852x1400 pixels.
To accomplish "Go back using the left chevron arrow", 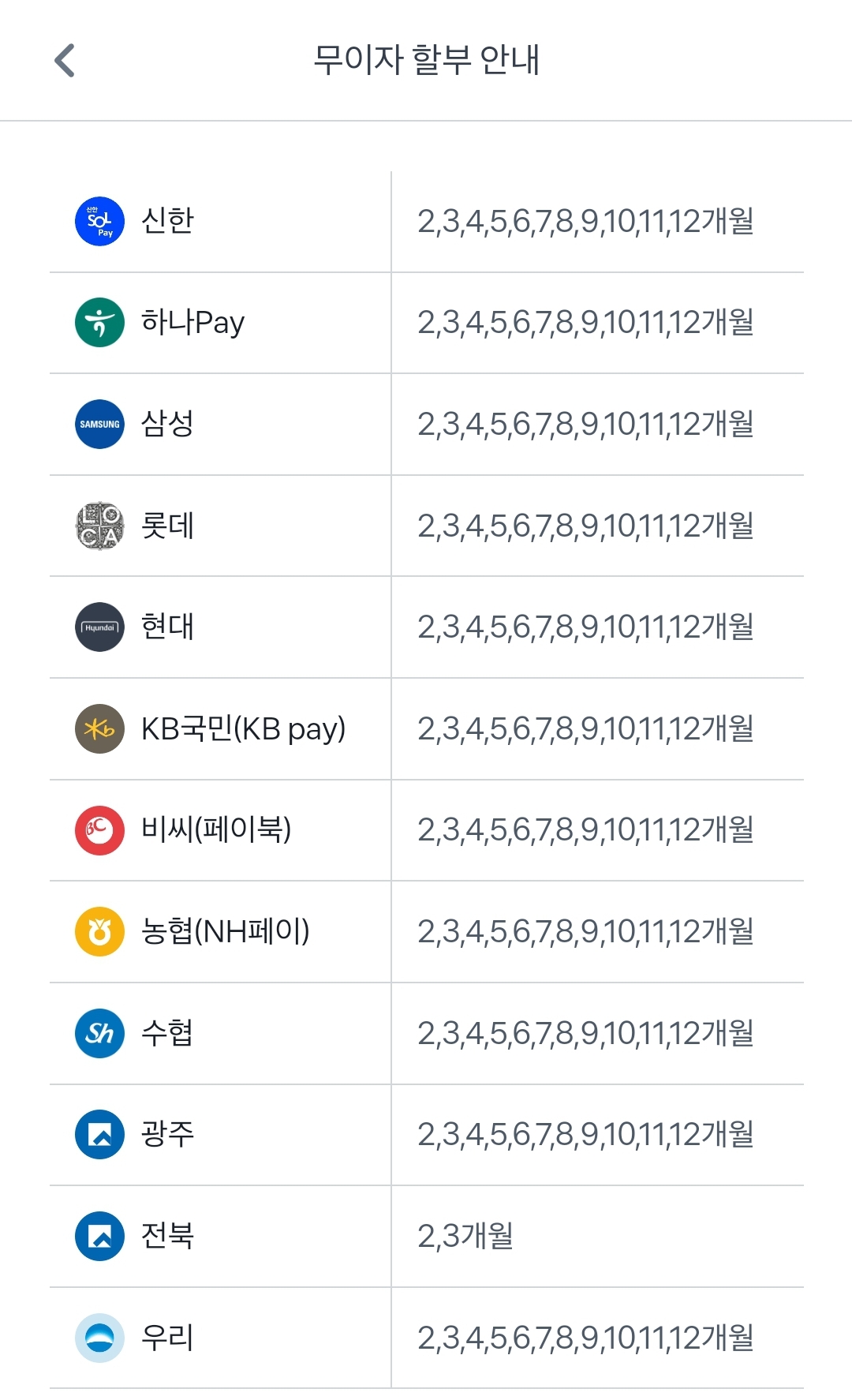I will tap(65, 61).
